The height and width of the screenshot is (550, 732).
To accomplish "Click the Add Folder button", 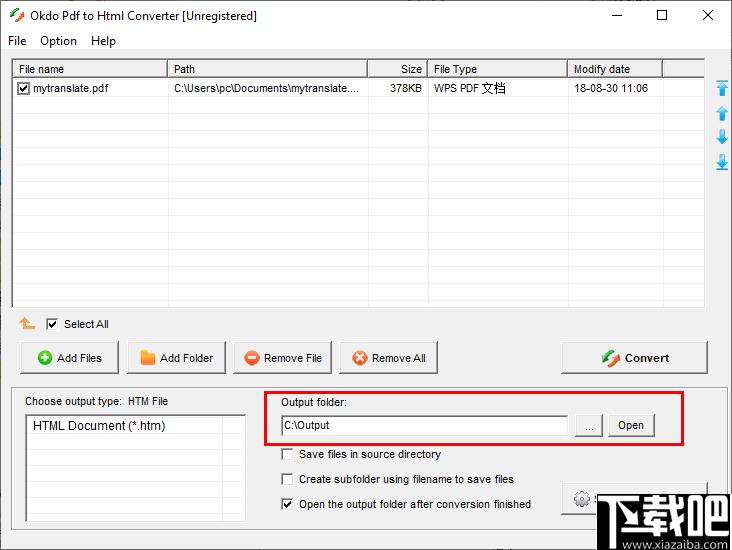I will tap(176, 358).
